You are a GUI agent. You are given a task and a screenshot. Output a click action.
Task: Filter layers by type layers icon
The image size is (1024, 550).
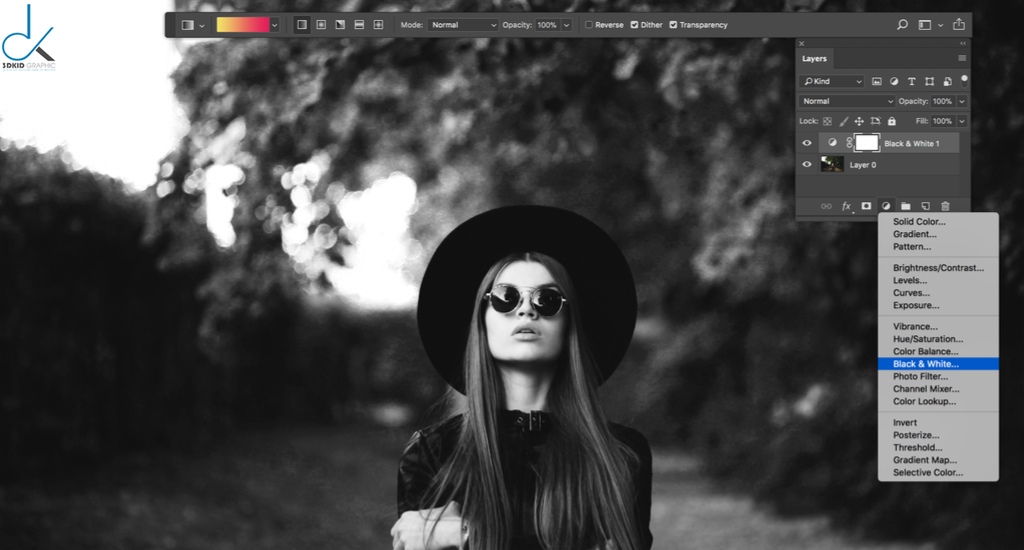[912, 82]
